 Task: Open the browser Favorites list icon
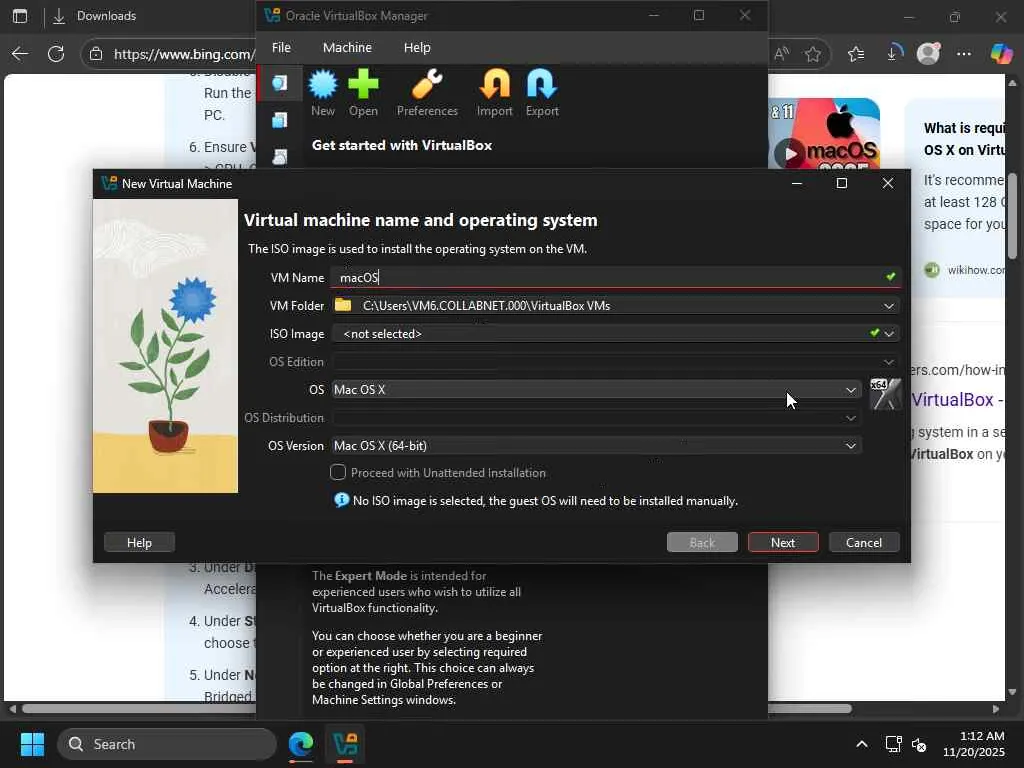click(856, 54)
